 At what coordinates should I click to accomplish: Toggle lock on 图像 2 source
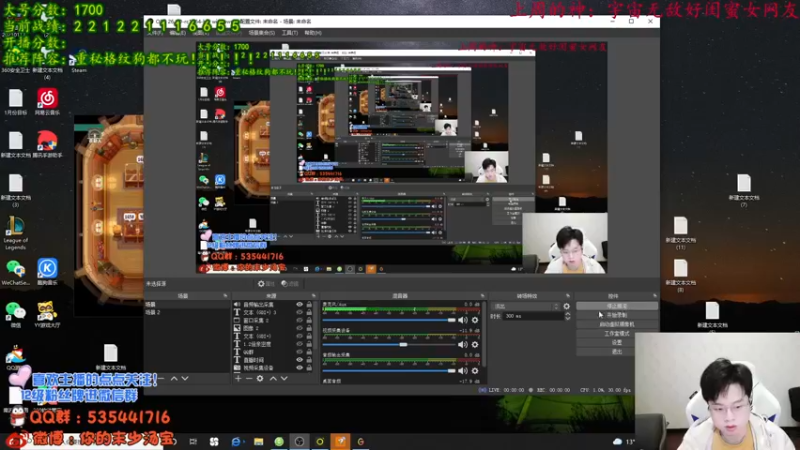click(309, 328)
